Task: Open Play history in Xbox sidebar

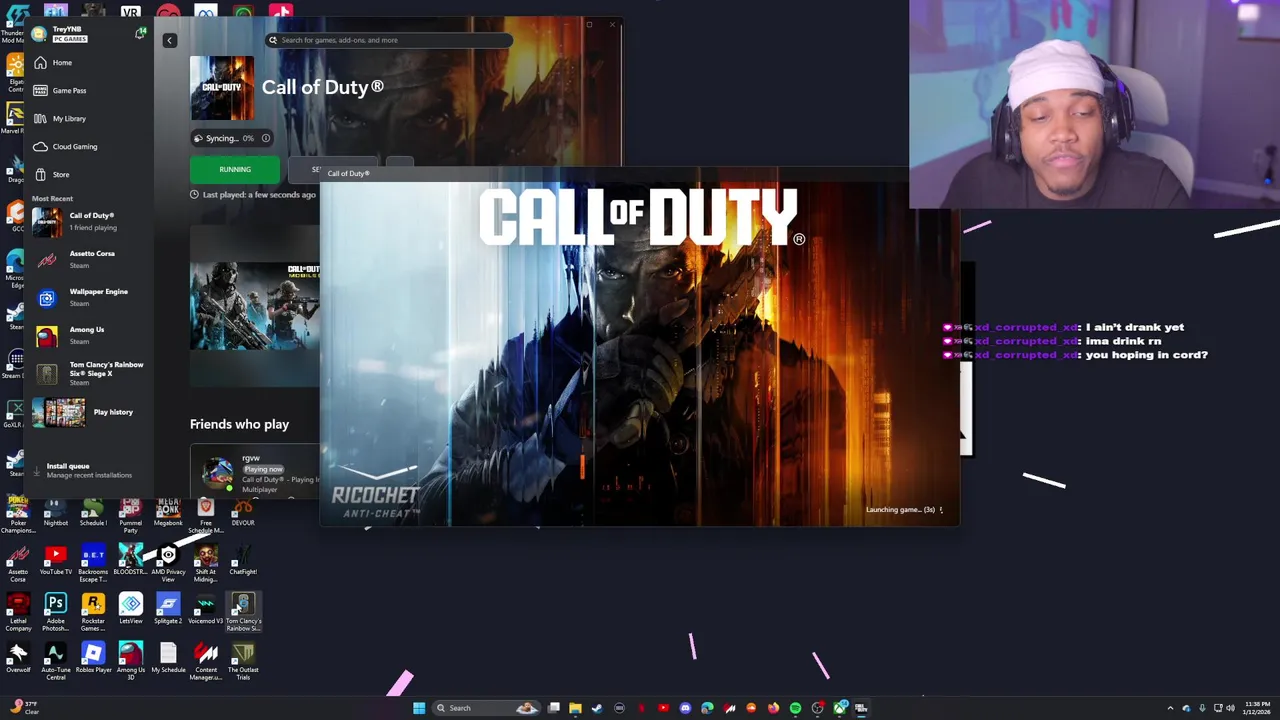Action: [90, 412]
